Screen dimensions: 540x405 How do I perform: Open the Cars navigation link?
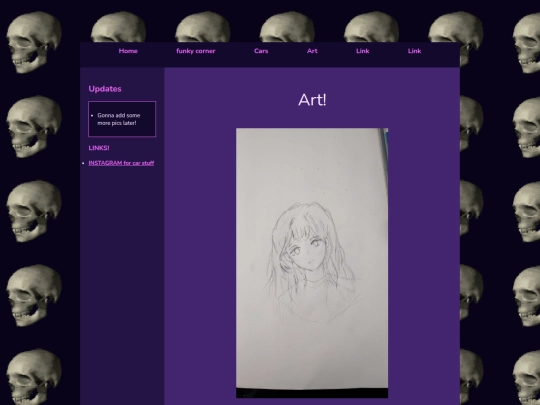pos(261,51)
